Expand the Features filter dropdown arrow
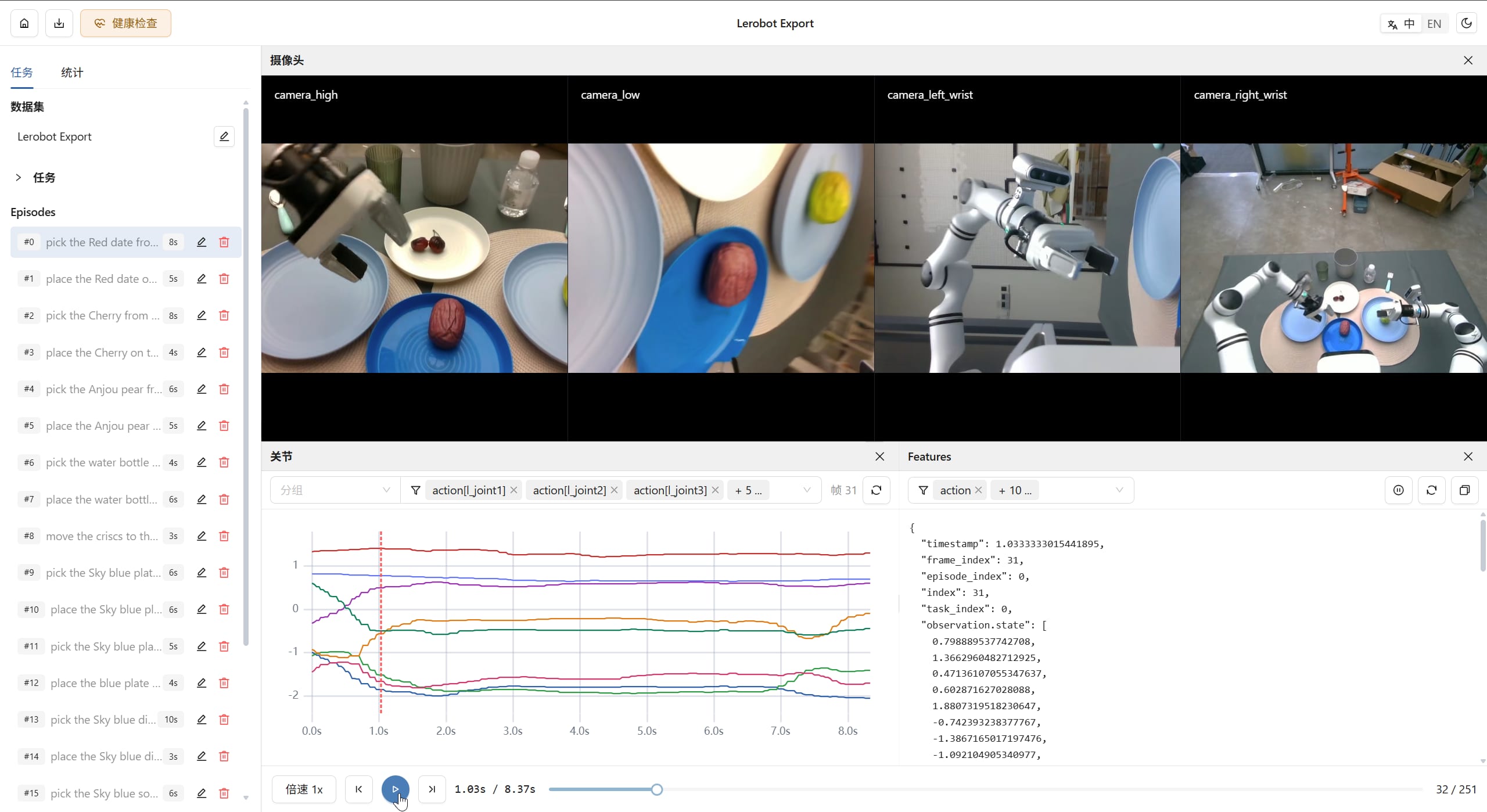This screenshot has width=1487, height=812. 1119,490
